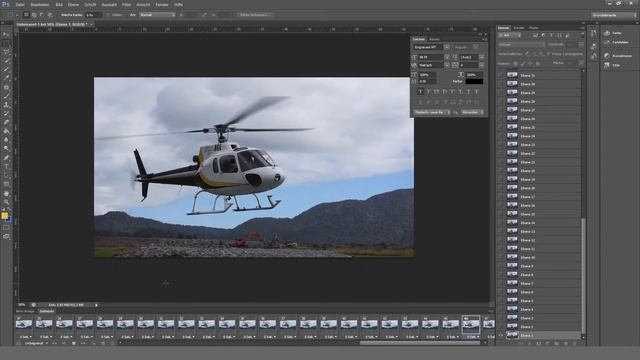The width and height of the screenshot is (640, 360).
Task: Open the Abrunden anti-aliasing dropdown
Action: pyautogui.click(x=472, y=112)
